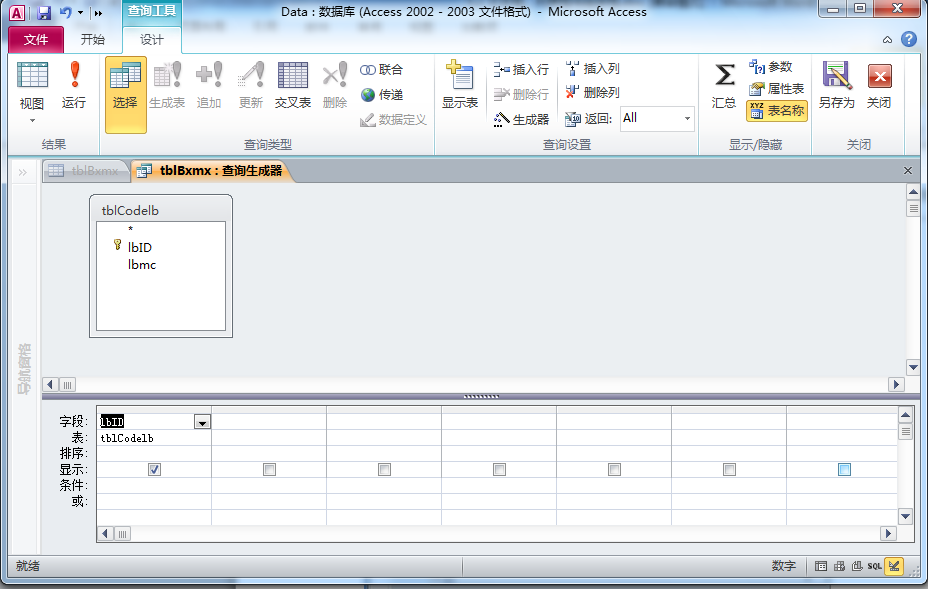Screen dimensions: 928x589
Task: Expand the View button dropdown arrow
Action: tap(32, 120)
